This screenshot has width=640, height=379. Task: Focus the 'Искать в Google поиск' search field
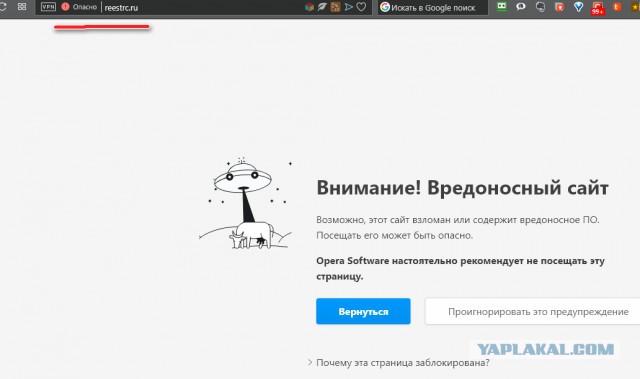pyautogui.click(x=433, y=7)
